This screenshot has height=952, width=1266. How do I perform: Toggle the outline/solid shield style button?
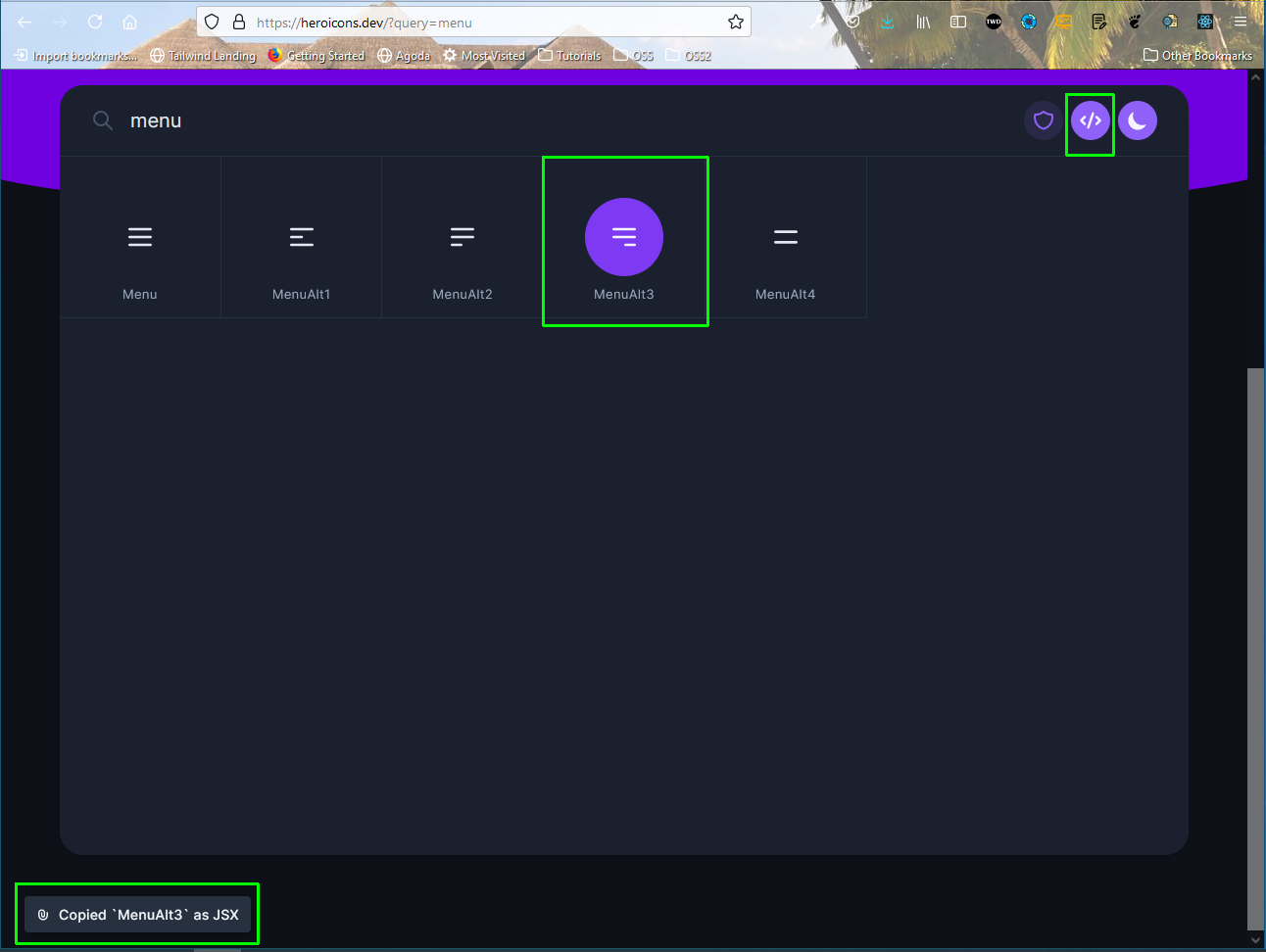click(1044, 120)
